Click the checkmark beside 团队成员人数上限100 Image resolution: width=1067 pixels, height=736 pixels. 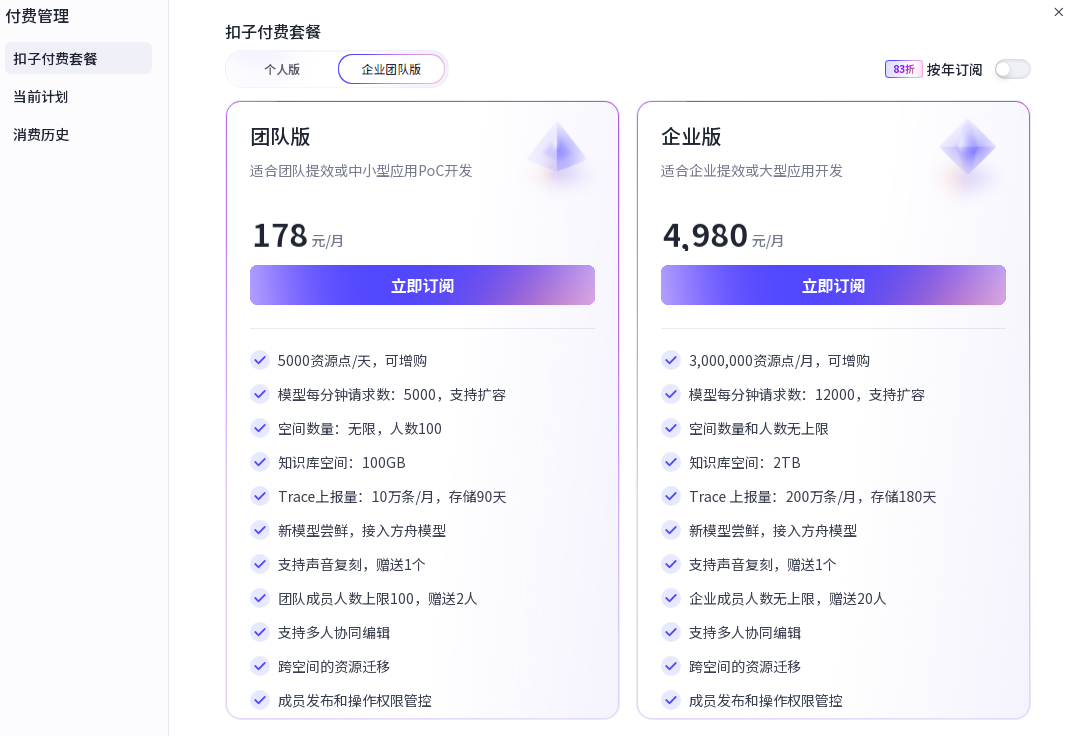click(260, 598)
